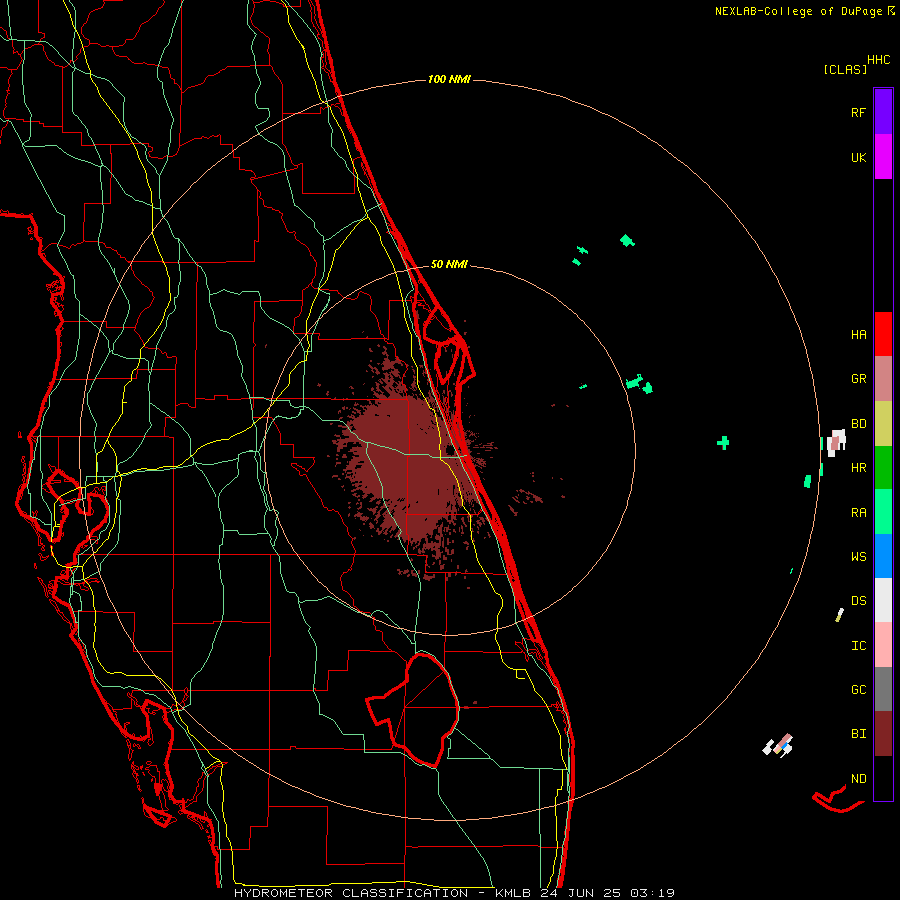Pick the gray GC legend swatch
This screenshot has height=900, width=900.
tap(883, 689)
